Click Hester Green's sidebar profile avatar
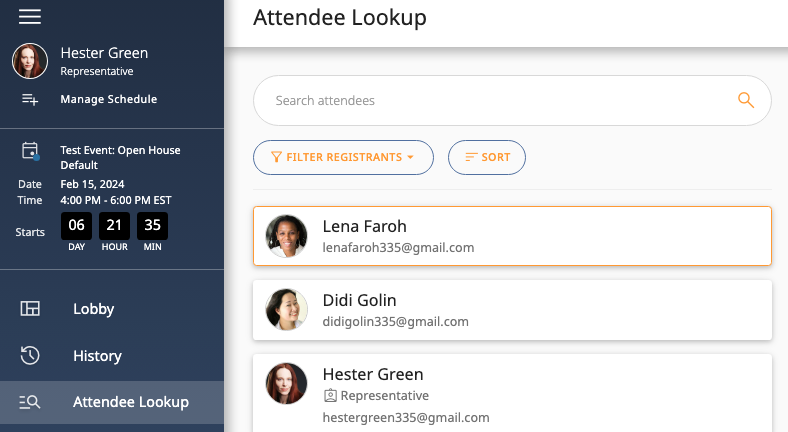The height and width of the screenshot is (432, 788). (30, 61)
